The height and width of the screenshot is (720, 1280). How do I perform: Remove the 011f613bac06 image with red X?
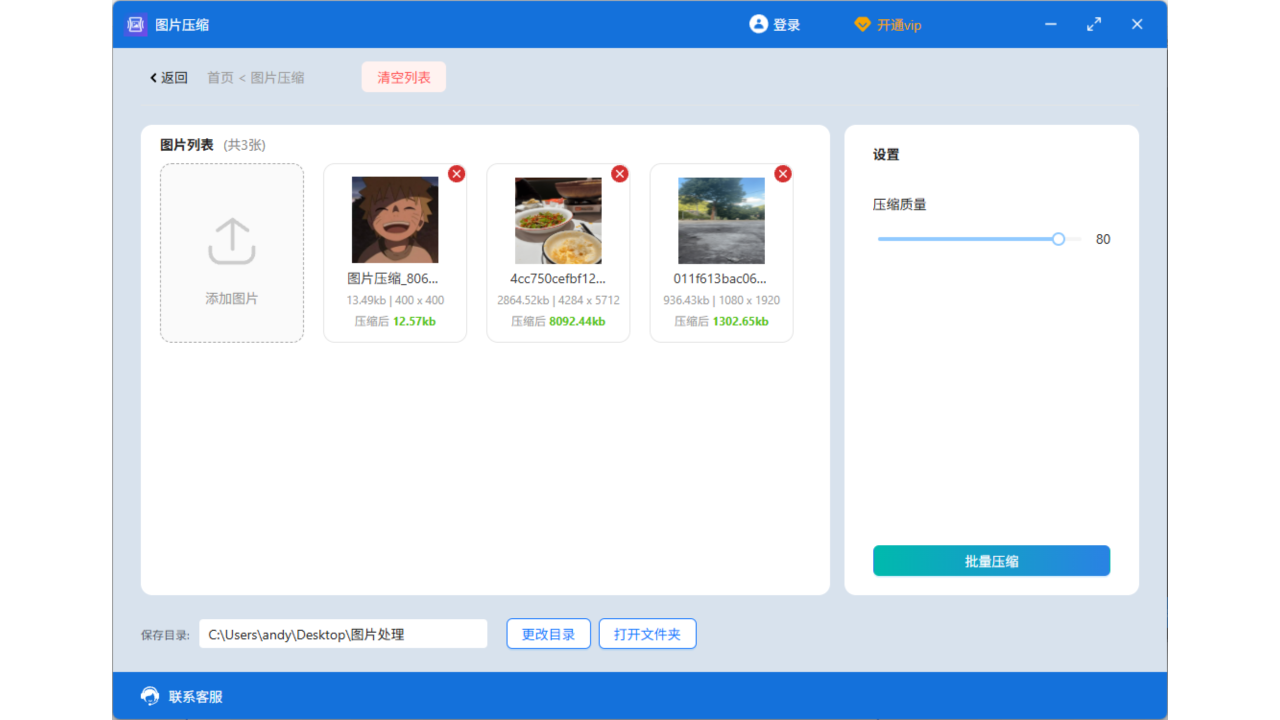click(x=783, y=173)
